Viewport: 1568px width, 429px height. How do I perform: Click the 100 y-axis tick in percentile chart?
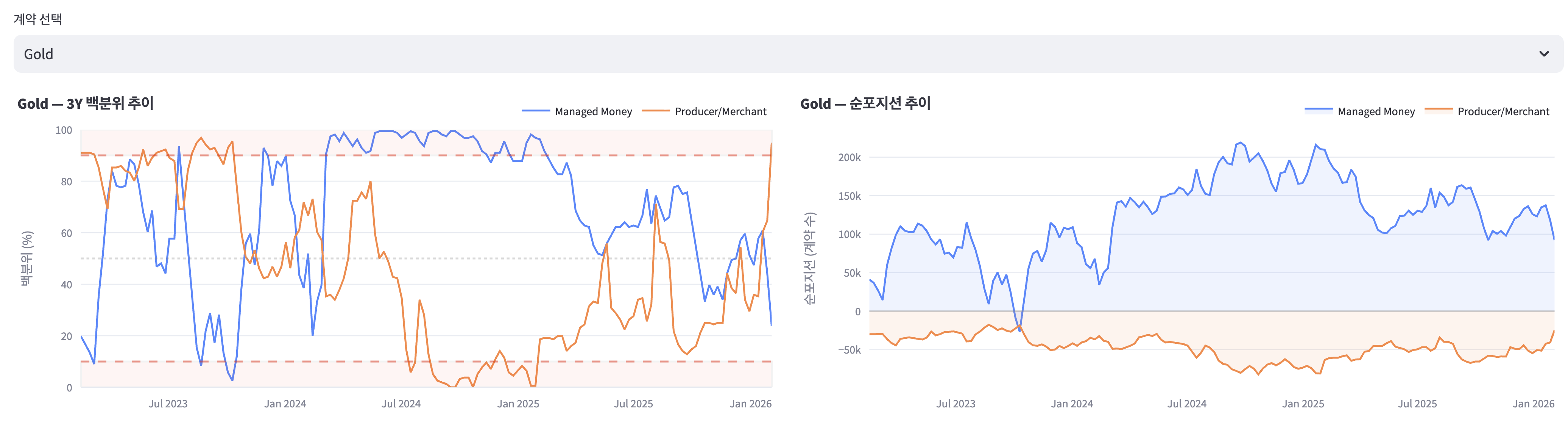pyautogui.click(x=63, y=130)
